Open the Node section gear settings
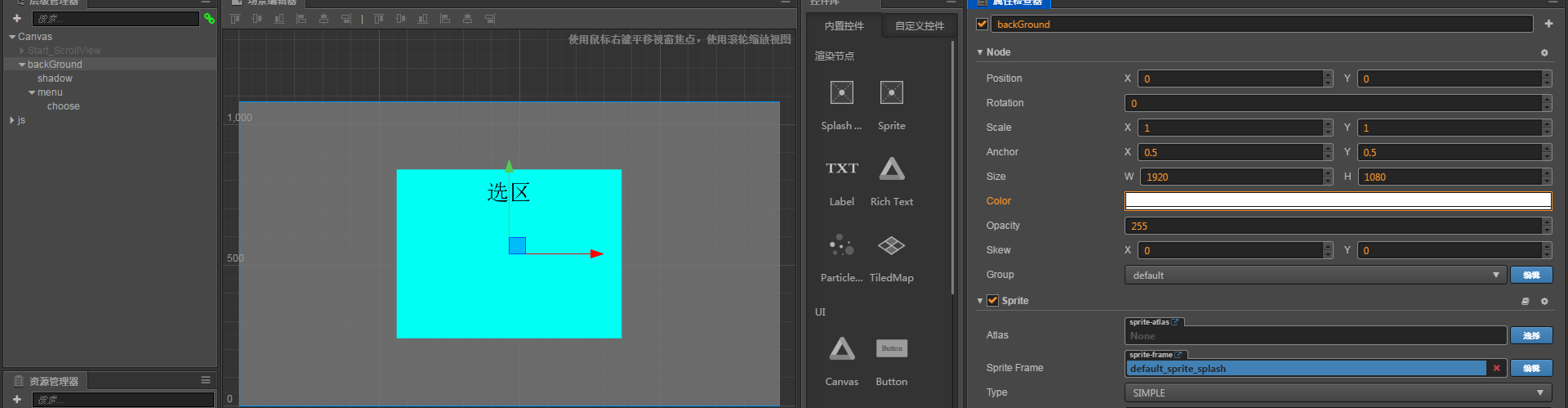The width and height of the screenshot is (1568, 408). click(x=1544, y=52)
